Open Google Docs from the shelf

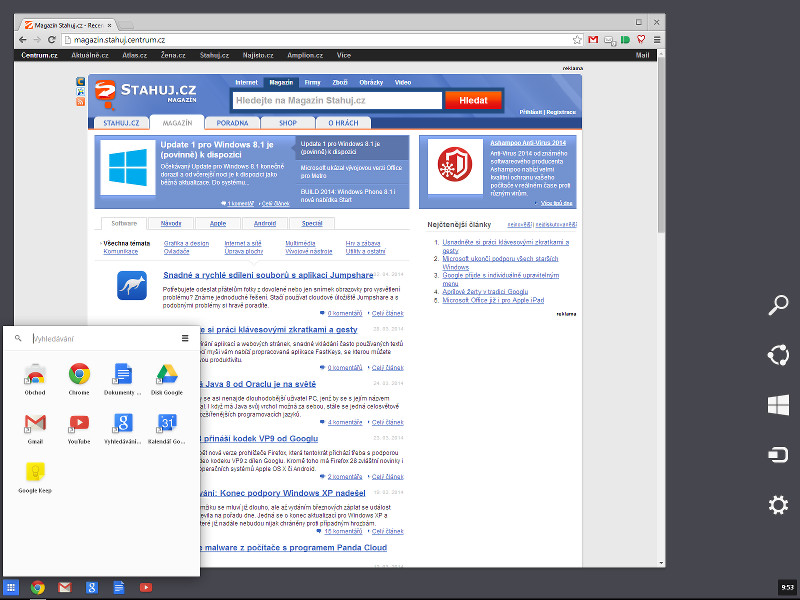(x=119, y=587)
